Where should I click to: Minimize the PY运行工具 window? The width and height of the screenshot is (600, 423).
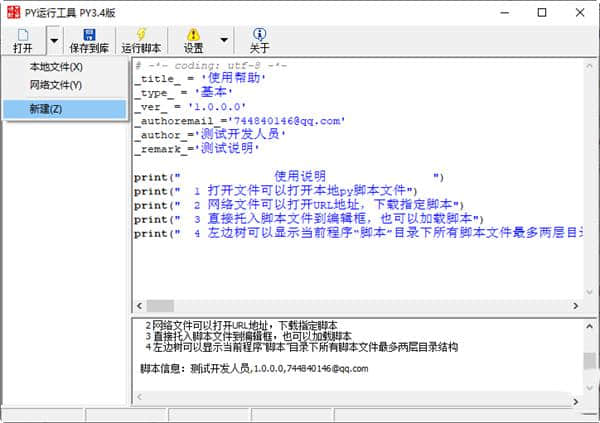pyautogui.click(x=505, y=13)
